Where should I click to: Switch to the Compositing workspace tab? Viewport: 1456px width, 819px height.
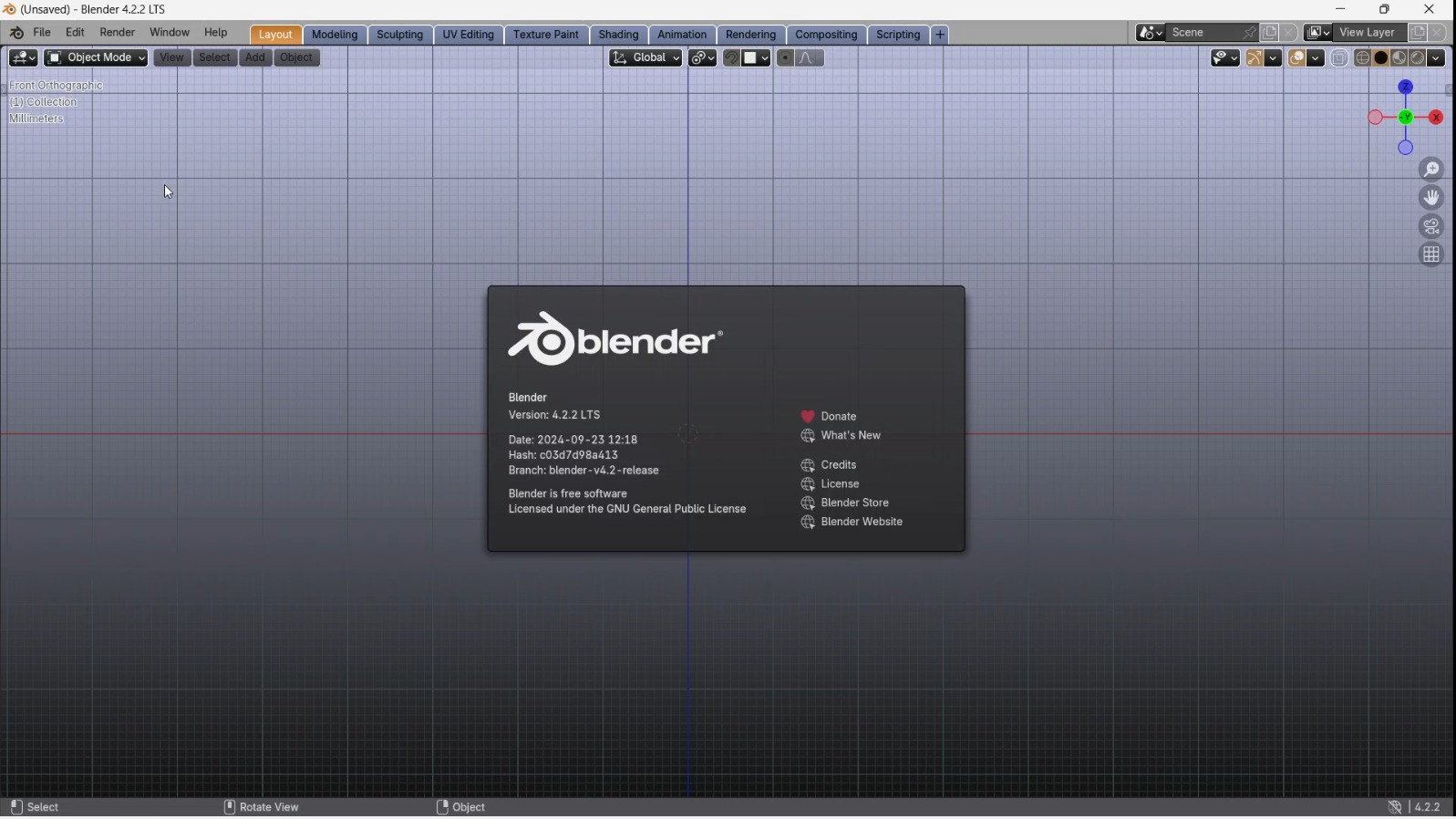pos(827,35)
